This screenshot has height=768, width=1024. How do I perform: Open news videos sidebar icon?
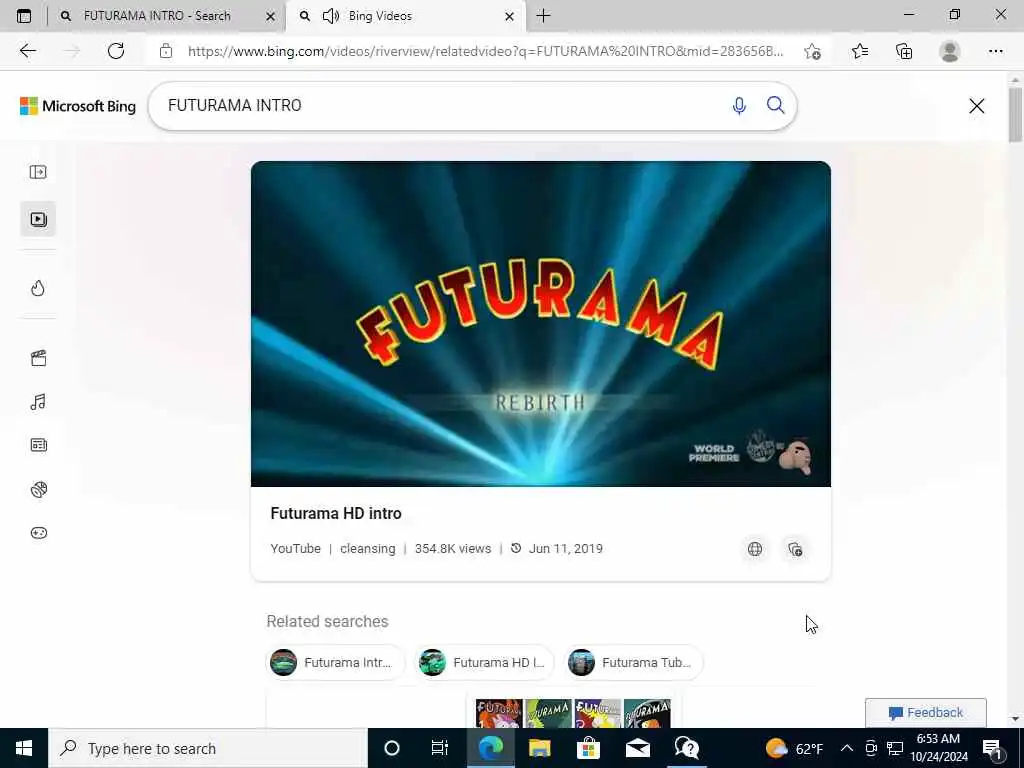[x=38, y=445]
